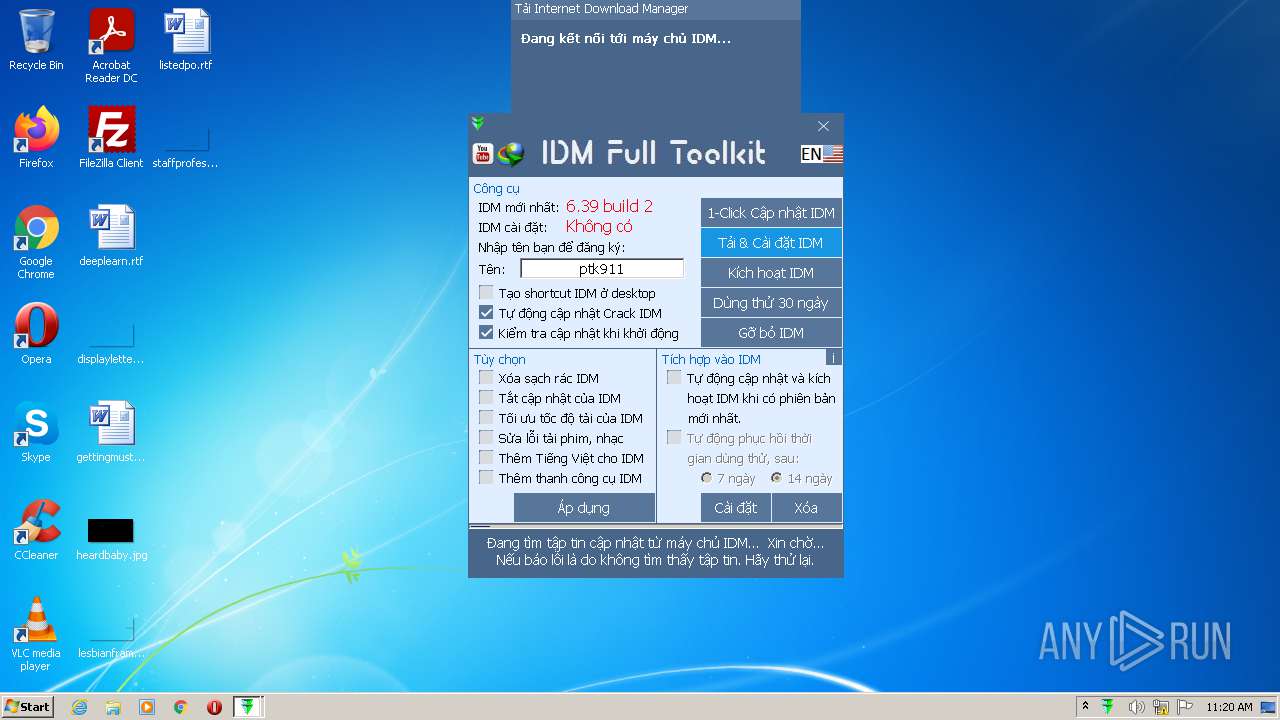Open File Explorer in taskbar

[113, 707]
